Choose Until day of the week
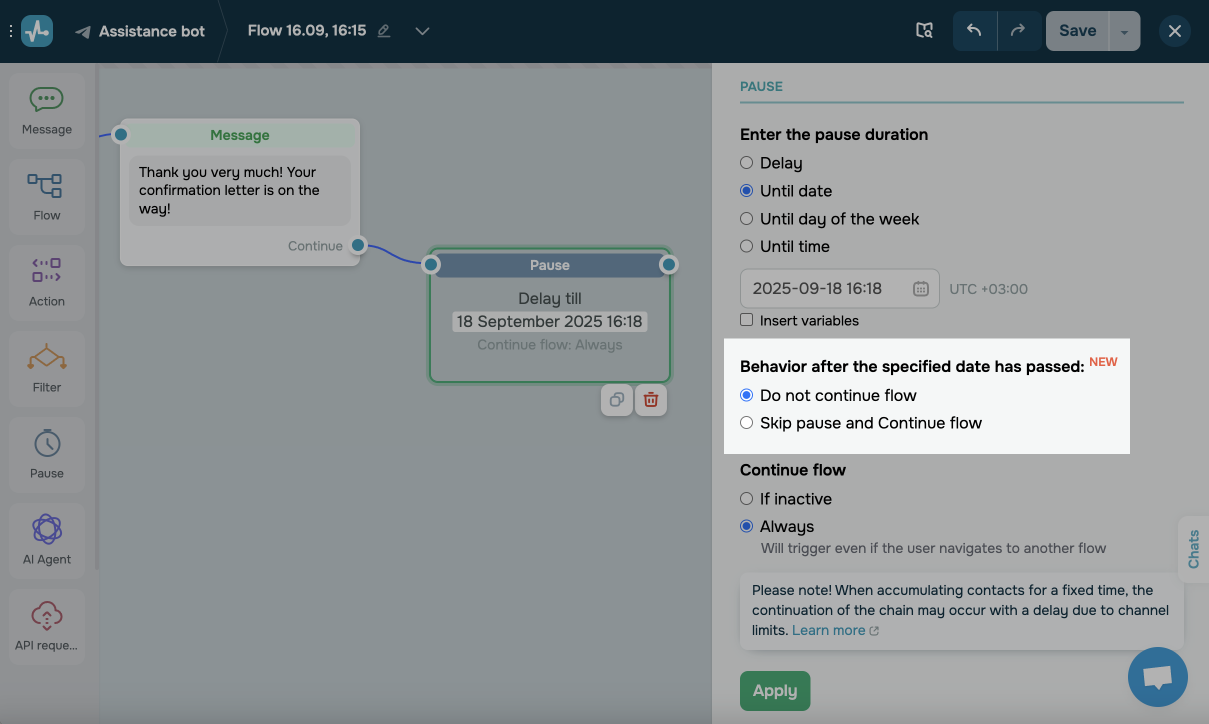The height and width of the screenshot is (724, 1209). tap(746, 219)
